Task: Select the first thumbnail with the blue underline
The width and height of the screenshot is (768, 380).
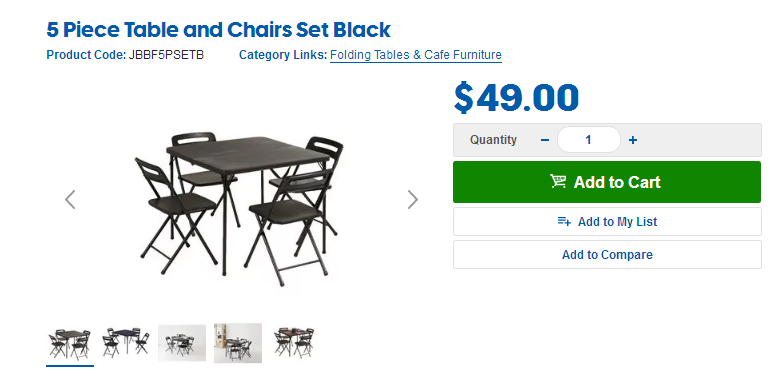Action: point(70,344)
